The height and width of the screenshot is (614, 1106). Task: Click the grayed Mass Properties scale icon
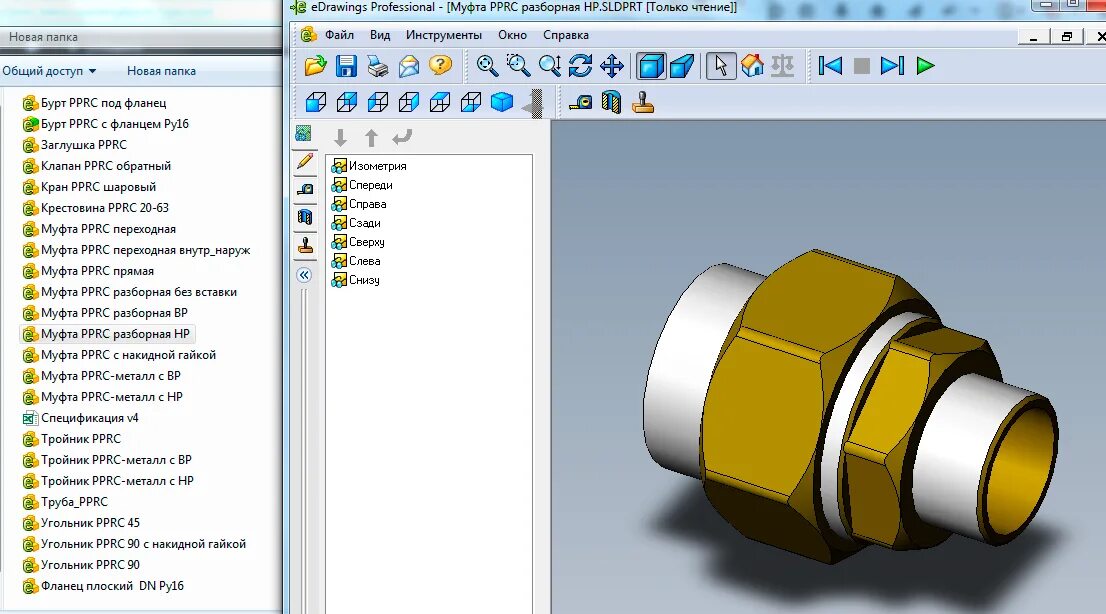783,66
